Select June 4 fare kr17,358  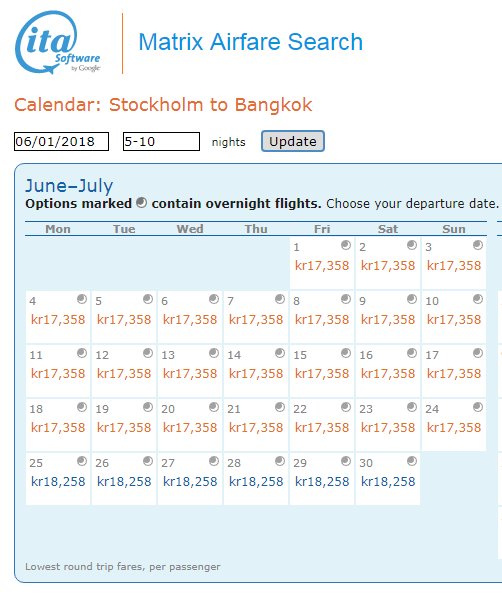click(58, 320)
